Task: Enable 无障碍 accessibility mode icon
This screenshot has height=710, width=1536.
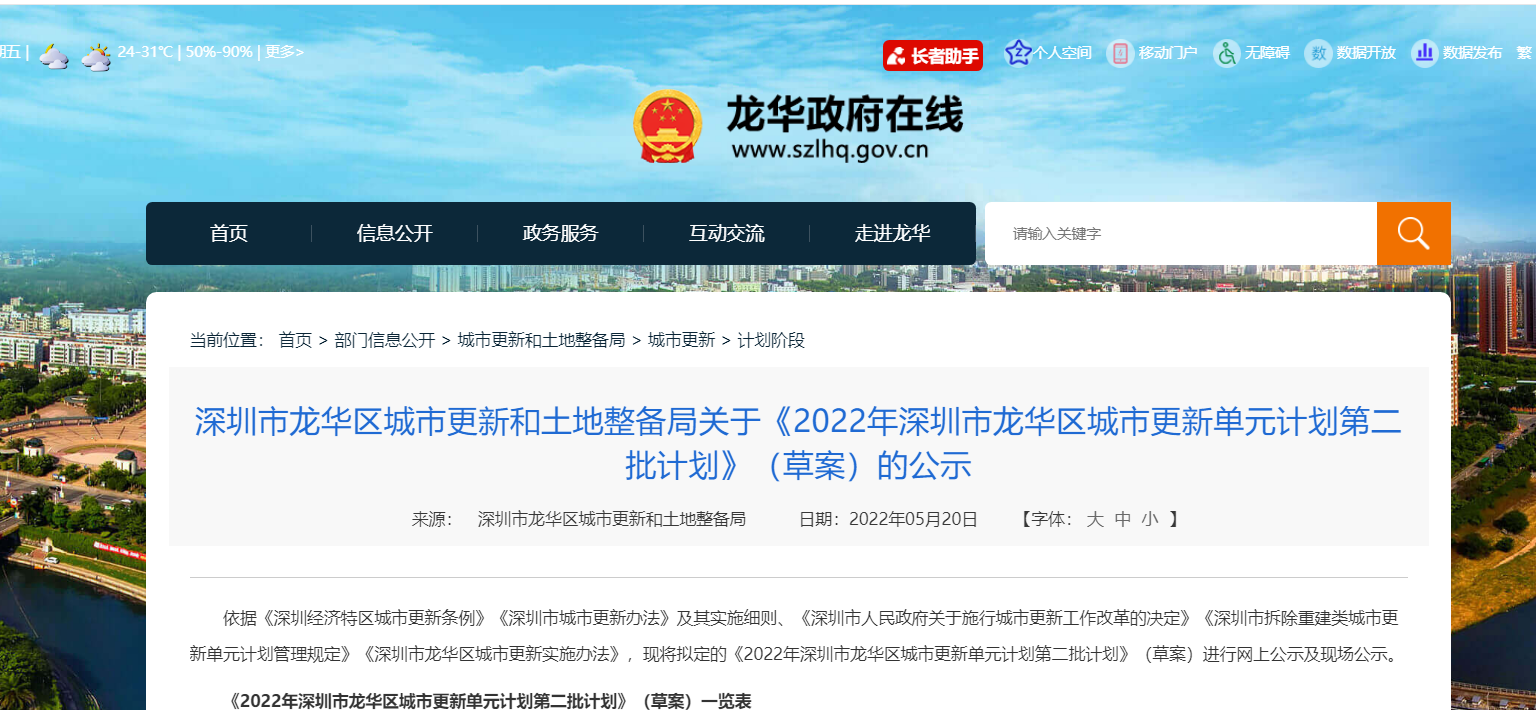Action: click(1226, 53)
